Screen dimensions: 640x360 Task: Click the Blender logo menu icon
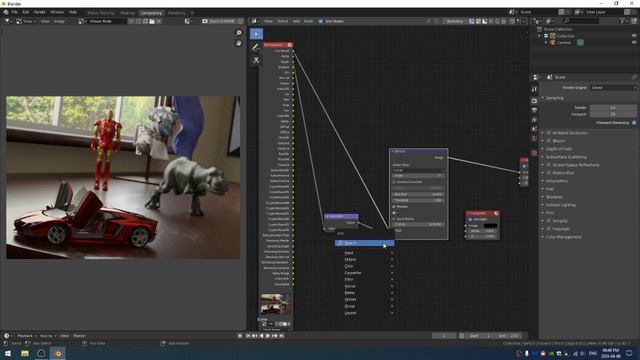(6, 12)
